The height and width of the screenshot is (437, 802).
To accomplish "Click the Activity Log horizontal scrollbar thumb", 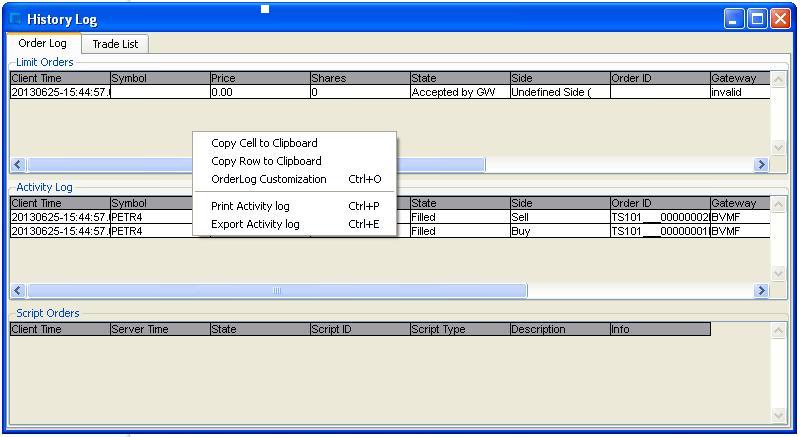I will 277,291.
